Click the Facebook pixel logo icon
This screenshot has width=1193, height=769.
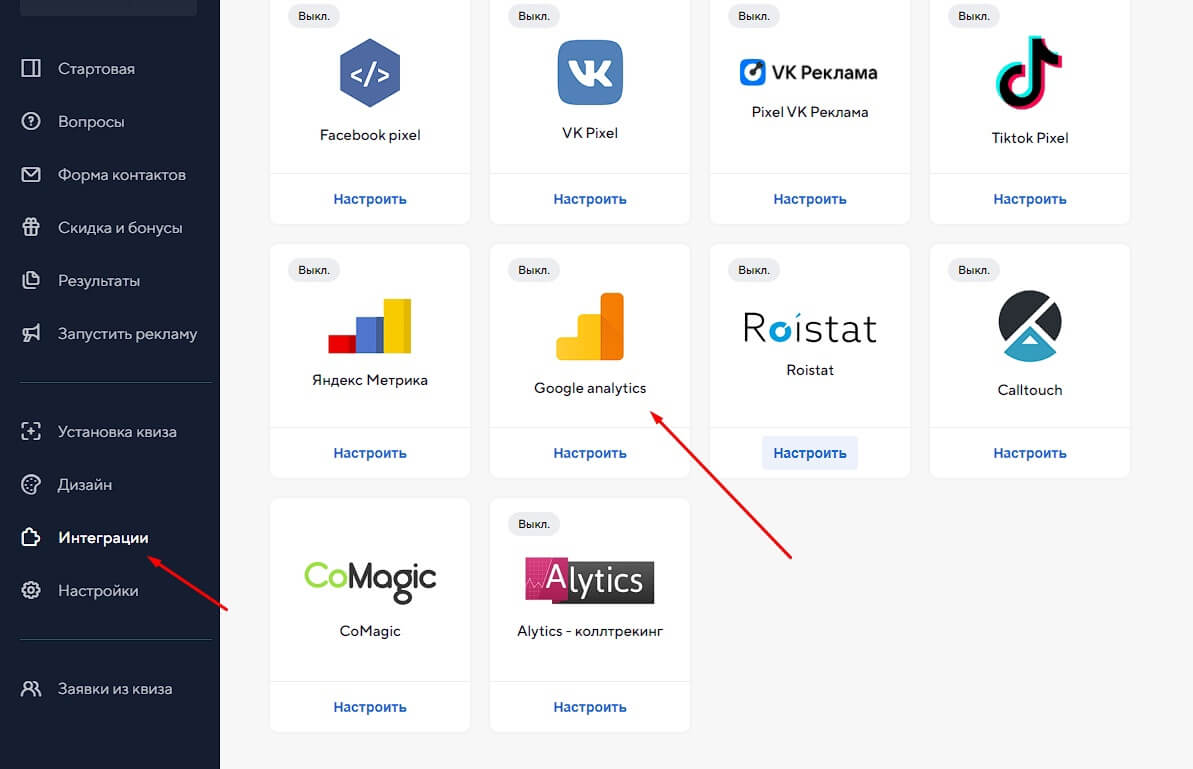tap(370, 73)
